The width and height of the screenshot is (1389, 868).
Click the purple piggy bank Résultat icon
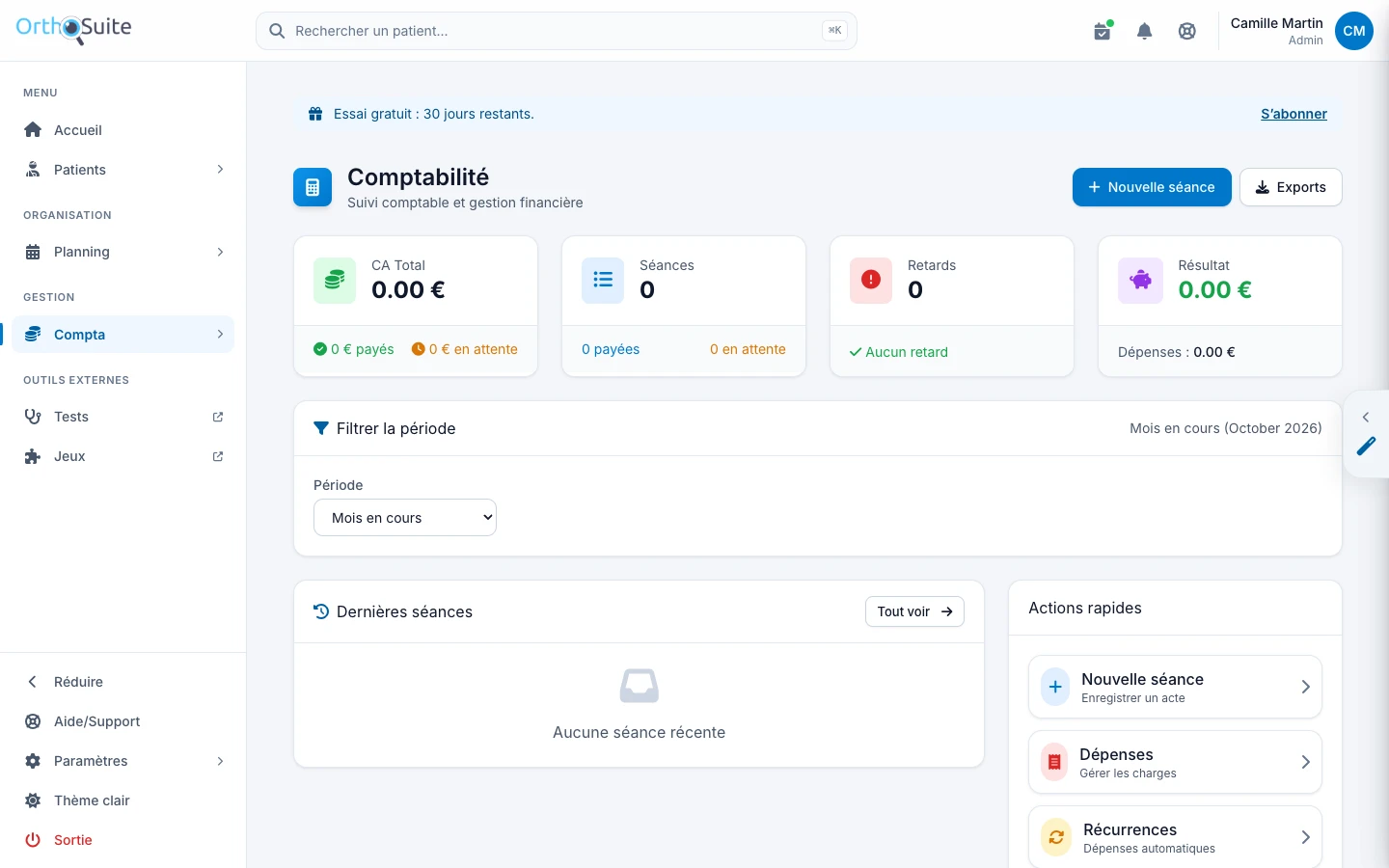click(x=1140, y=281)
